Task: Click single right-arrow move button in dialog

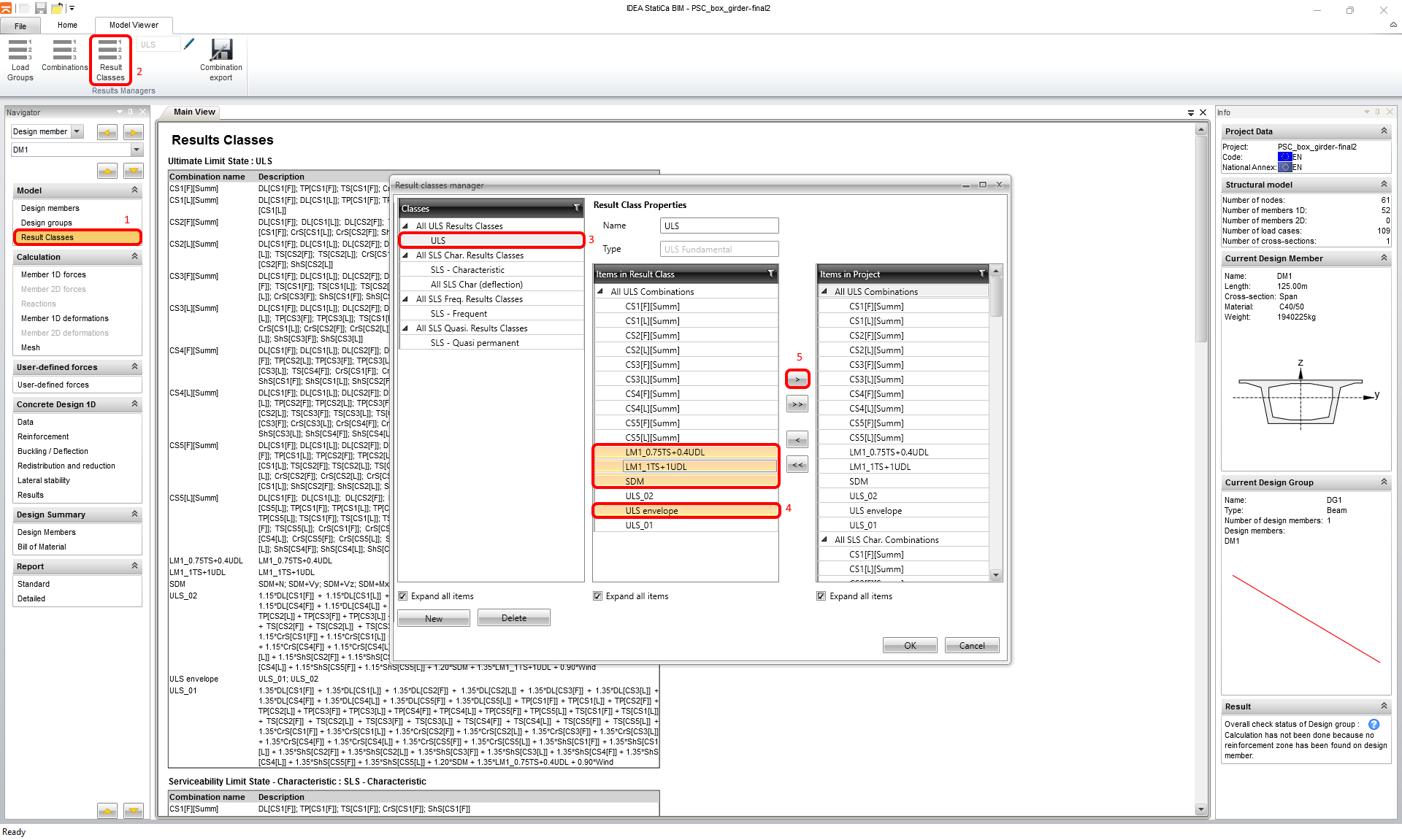Action: (797, 379)
